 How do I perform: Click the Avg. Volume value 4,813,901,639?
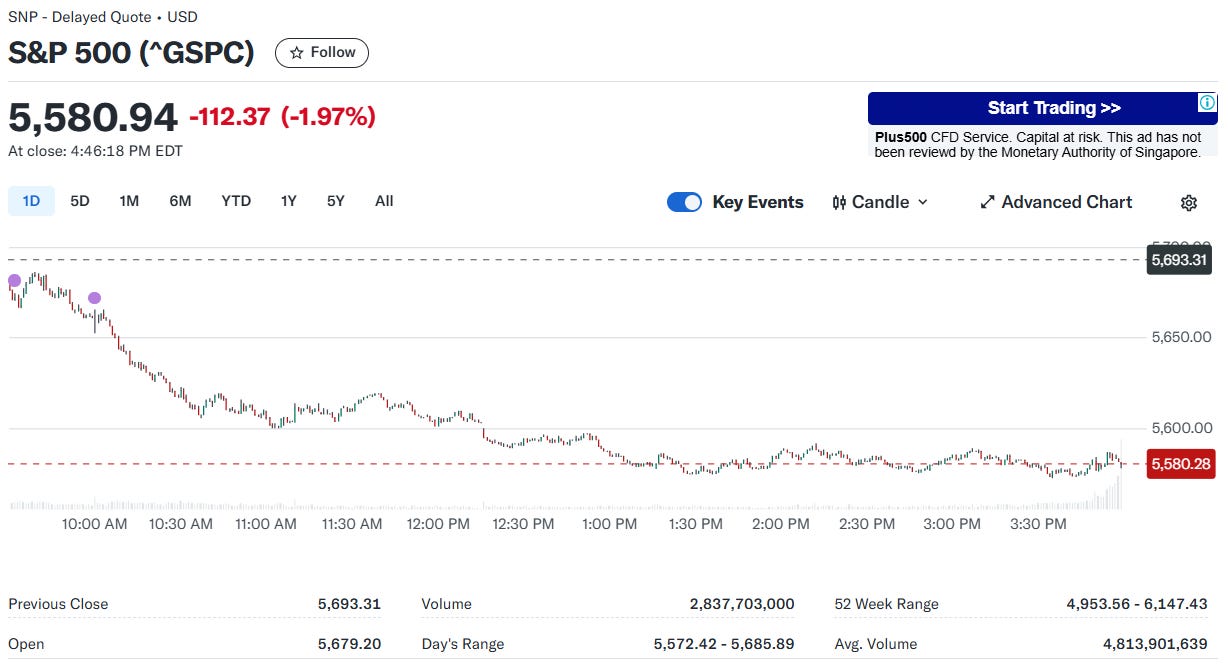1155,644
